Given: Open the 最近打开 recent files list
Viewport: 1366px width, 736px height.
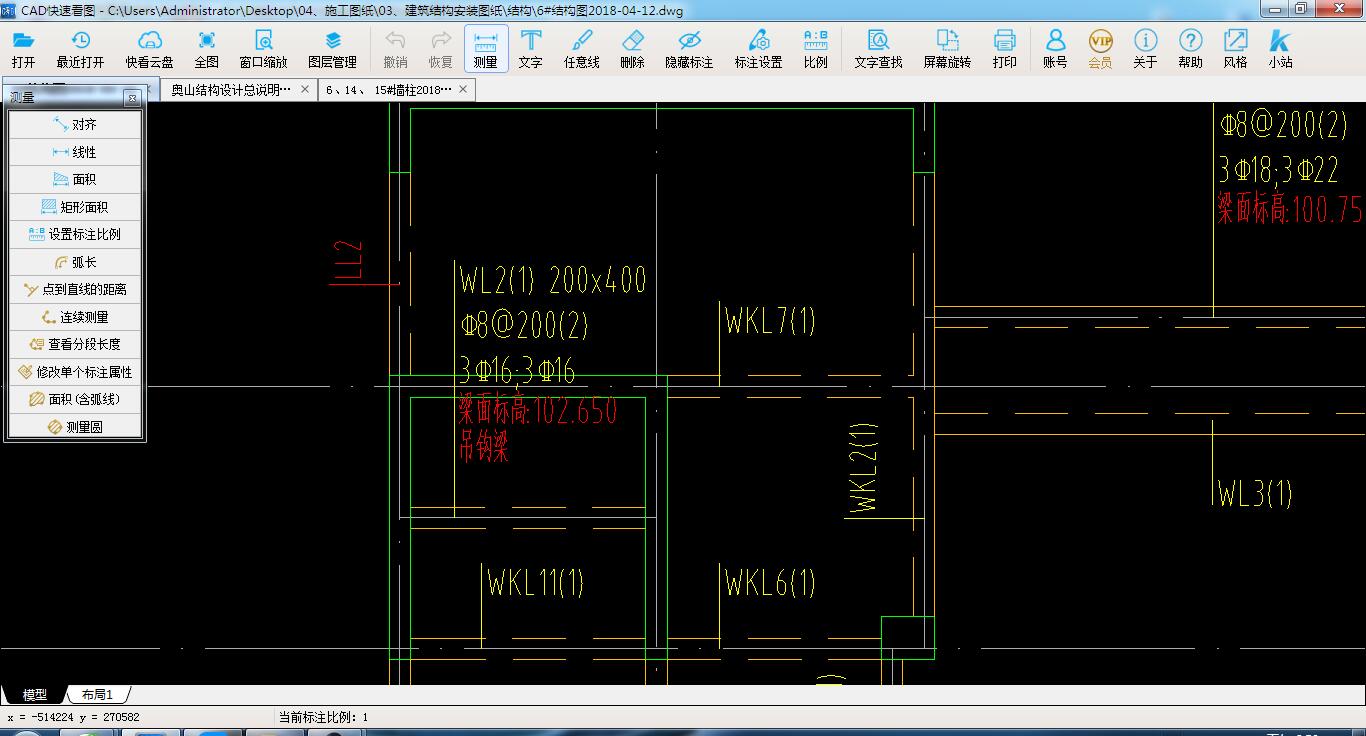Looking at the screenshot, I should click(80, 49).
